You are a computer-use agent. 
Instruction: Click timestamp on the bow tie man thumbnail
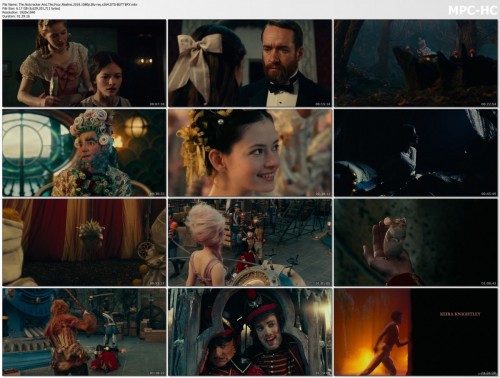(x=323, y=104)
